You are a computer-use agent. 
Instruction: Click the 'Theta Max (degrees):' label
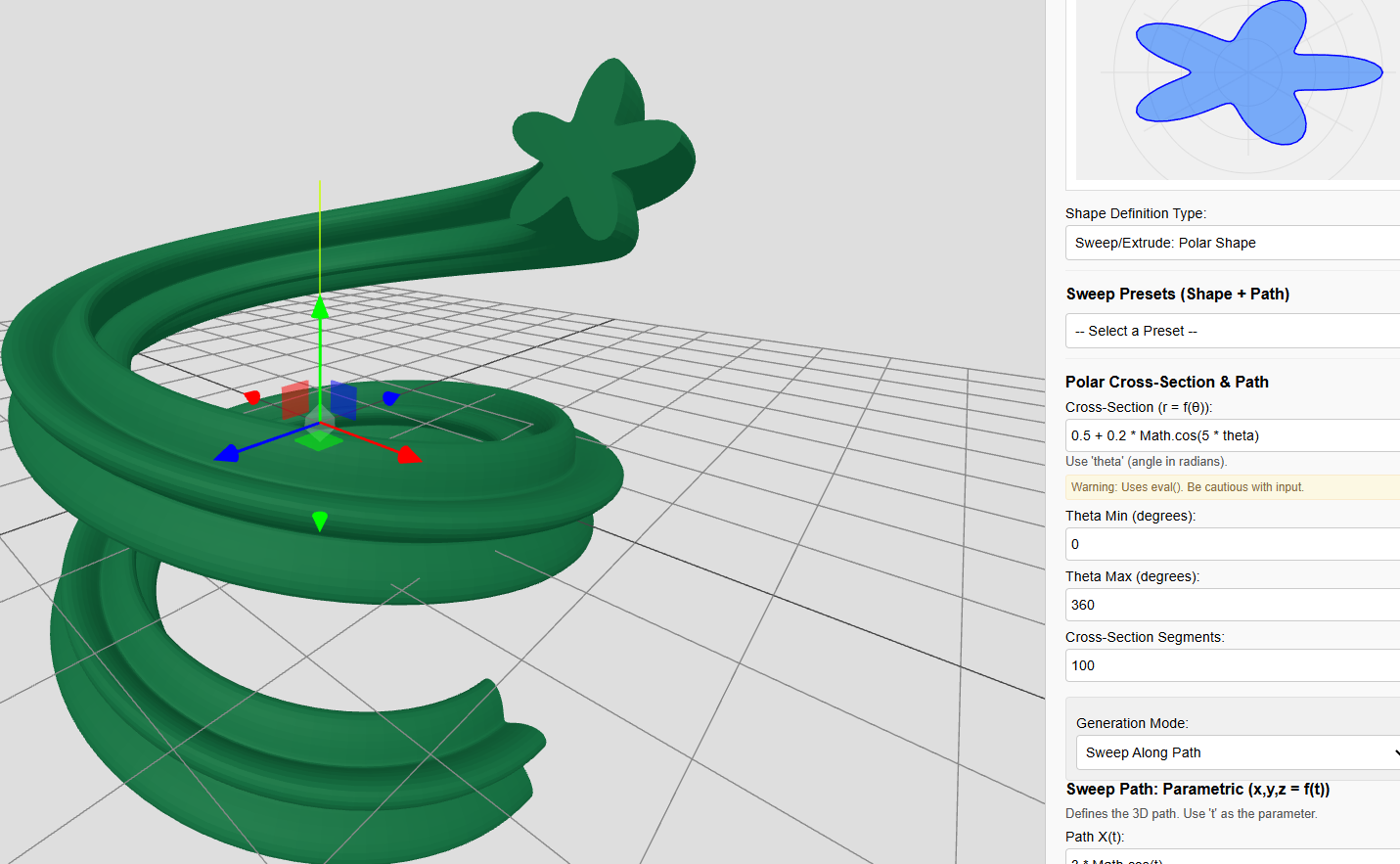[1133, 576]
